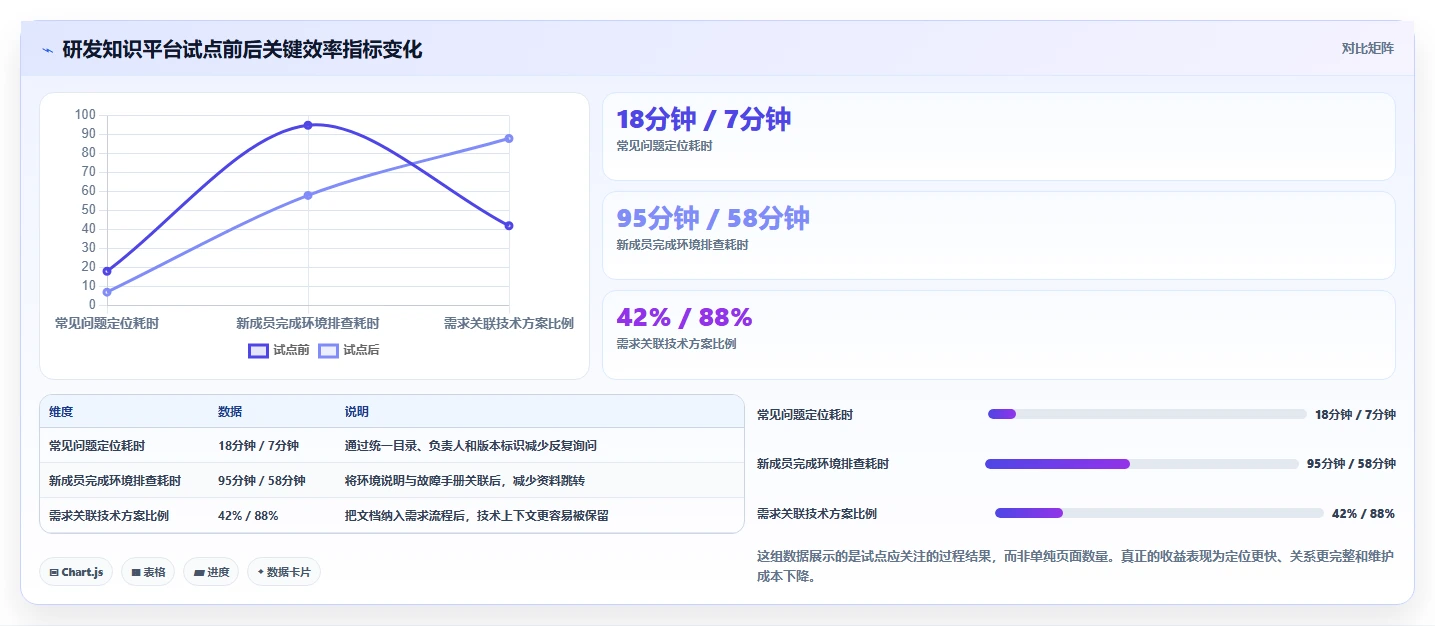Click chart axis label 新成员完成环境排查耗时

[x=308, y=323]
